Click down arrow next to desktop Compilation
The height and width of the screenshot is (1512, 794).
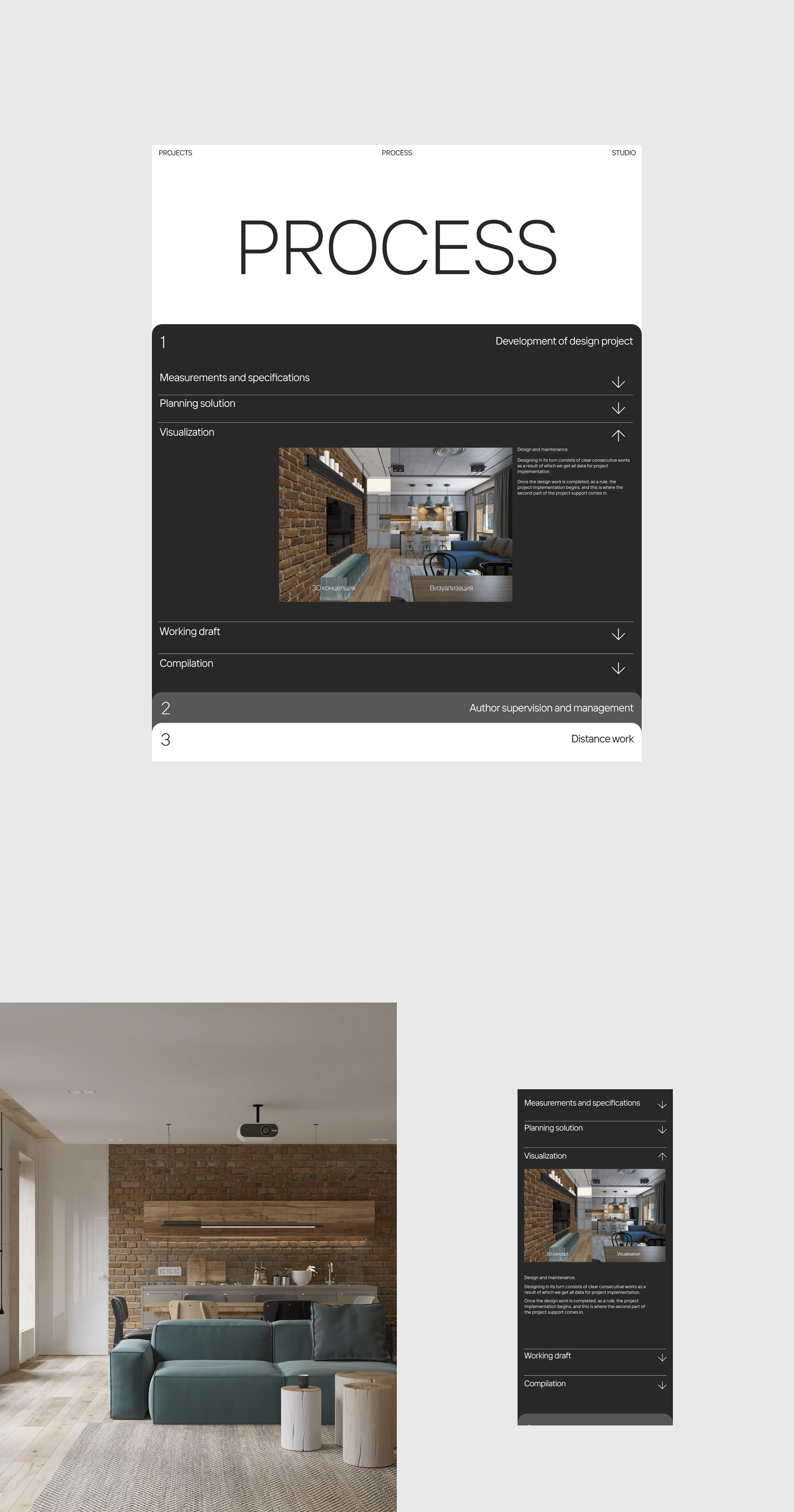tap(618, 668)
